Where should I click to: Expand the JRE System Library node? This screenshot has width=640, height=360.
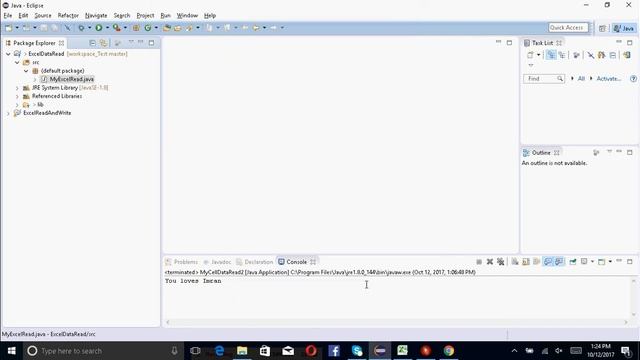17,88
